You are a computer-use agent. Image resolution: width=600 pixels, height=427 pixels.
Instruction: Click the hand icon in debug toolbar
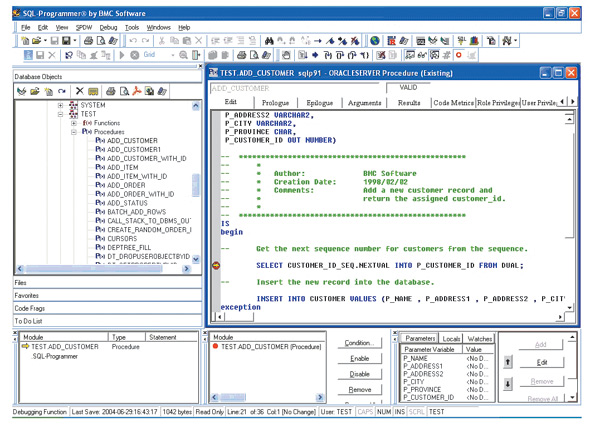click(x=286, y=55)
